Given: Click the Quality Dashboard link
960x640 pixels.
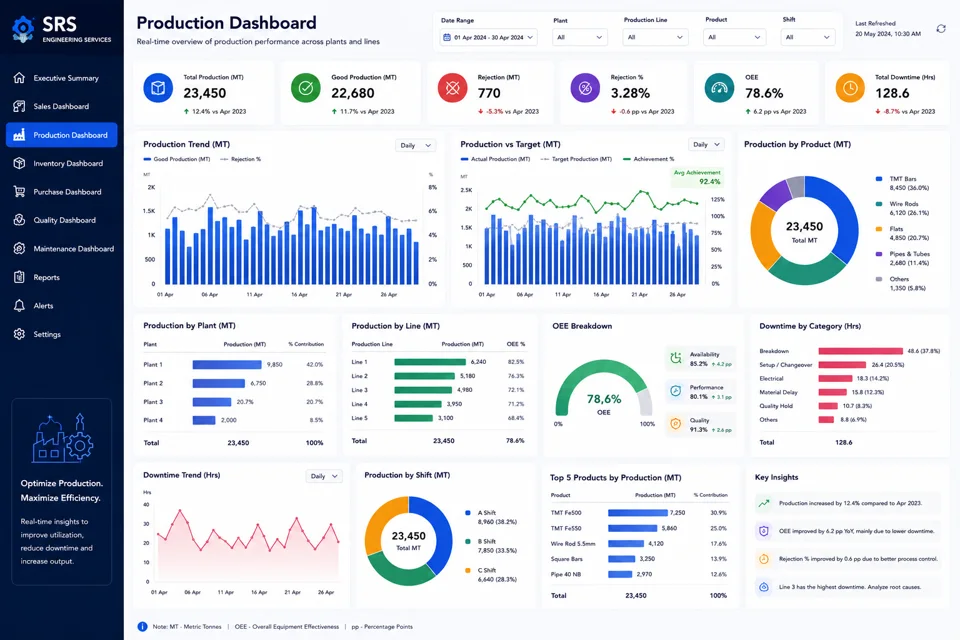Looking at the screenshot, I should [61, 220].
